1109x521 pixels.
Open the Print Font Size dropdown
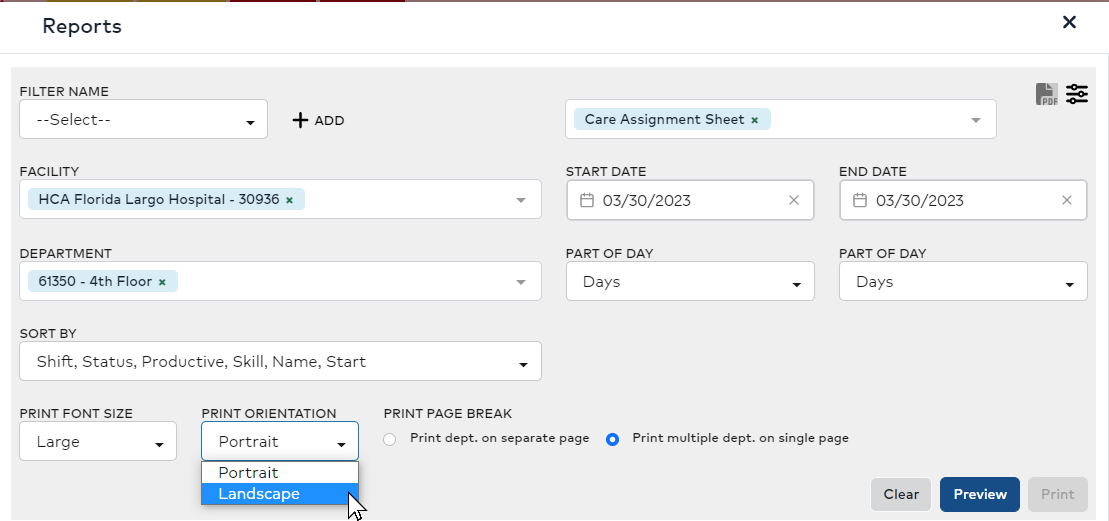(x=98, y=442)
